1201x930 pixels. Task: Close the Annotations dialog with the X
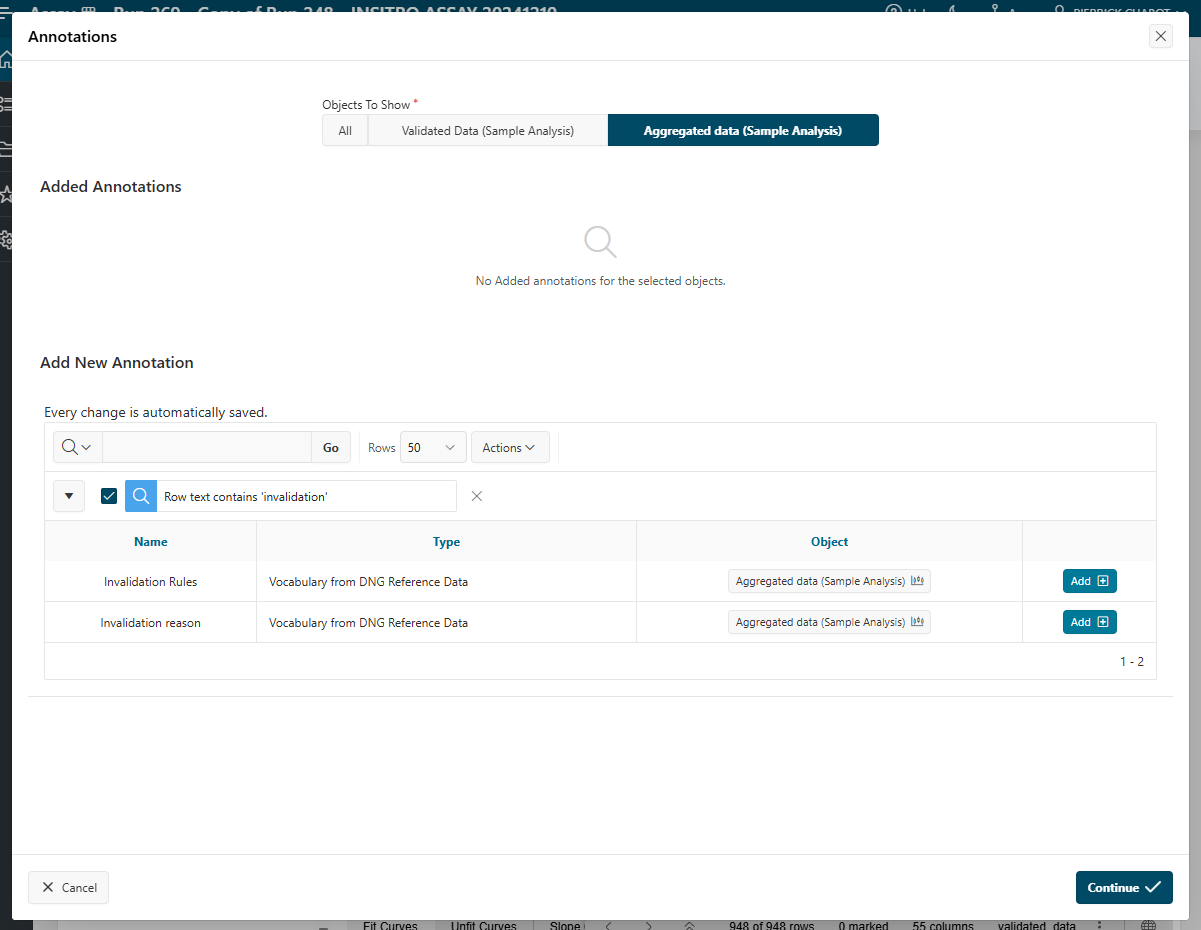(1160, 36)
